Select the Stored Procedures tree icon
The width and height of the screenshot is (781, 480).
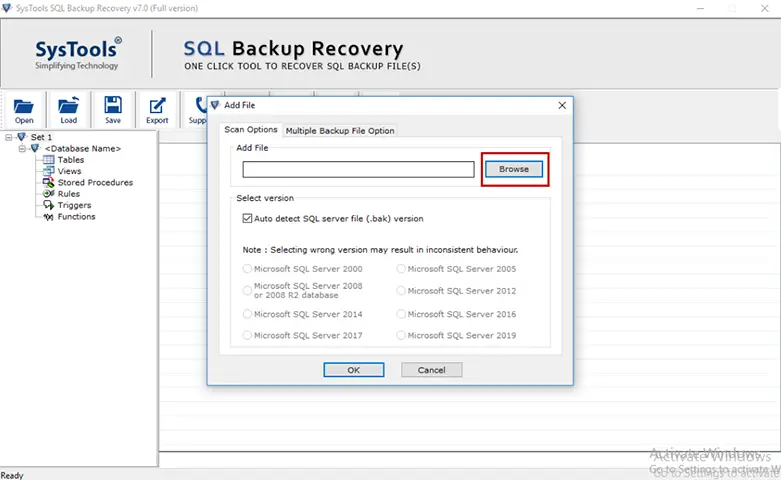48,182
